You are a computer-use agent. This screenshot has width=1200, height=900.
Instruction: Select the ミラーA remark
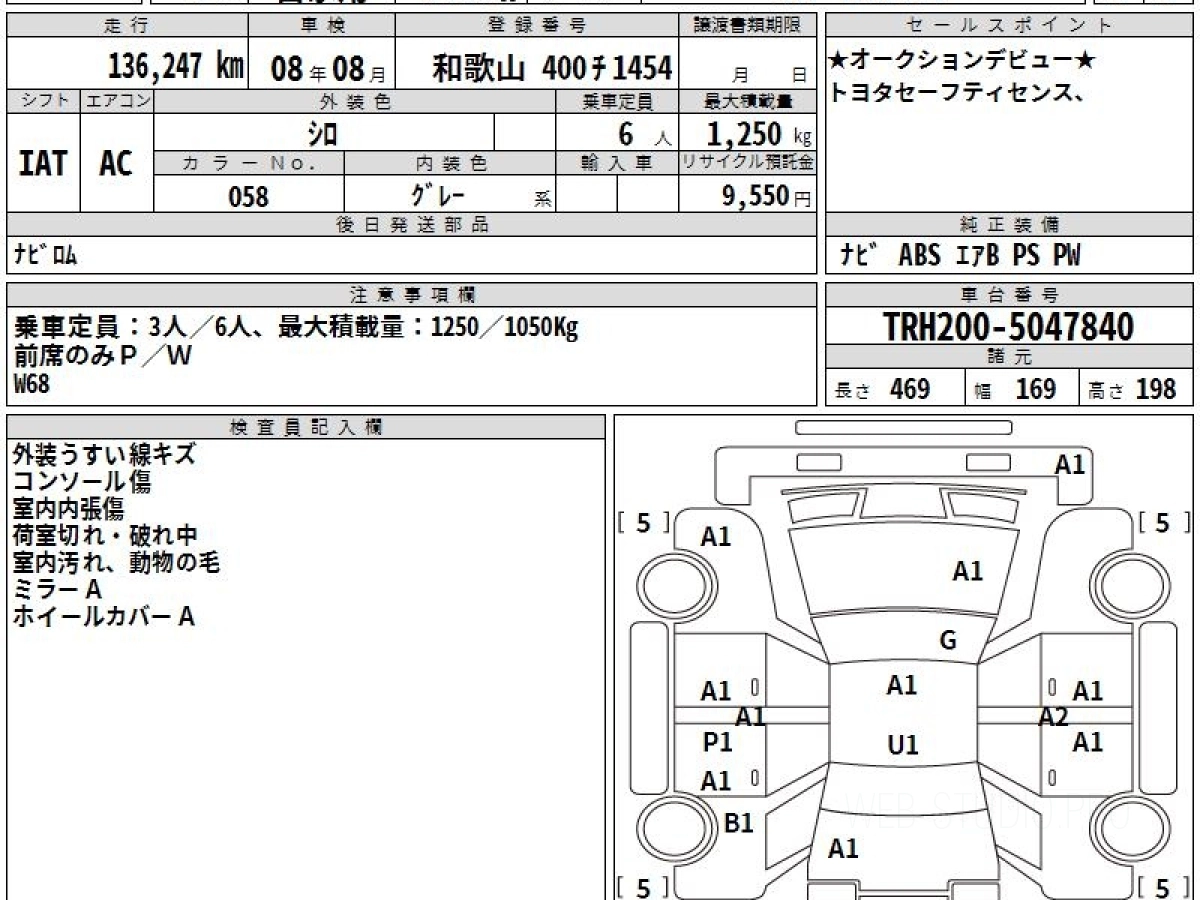[58, 590]
